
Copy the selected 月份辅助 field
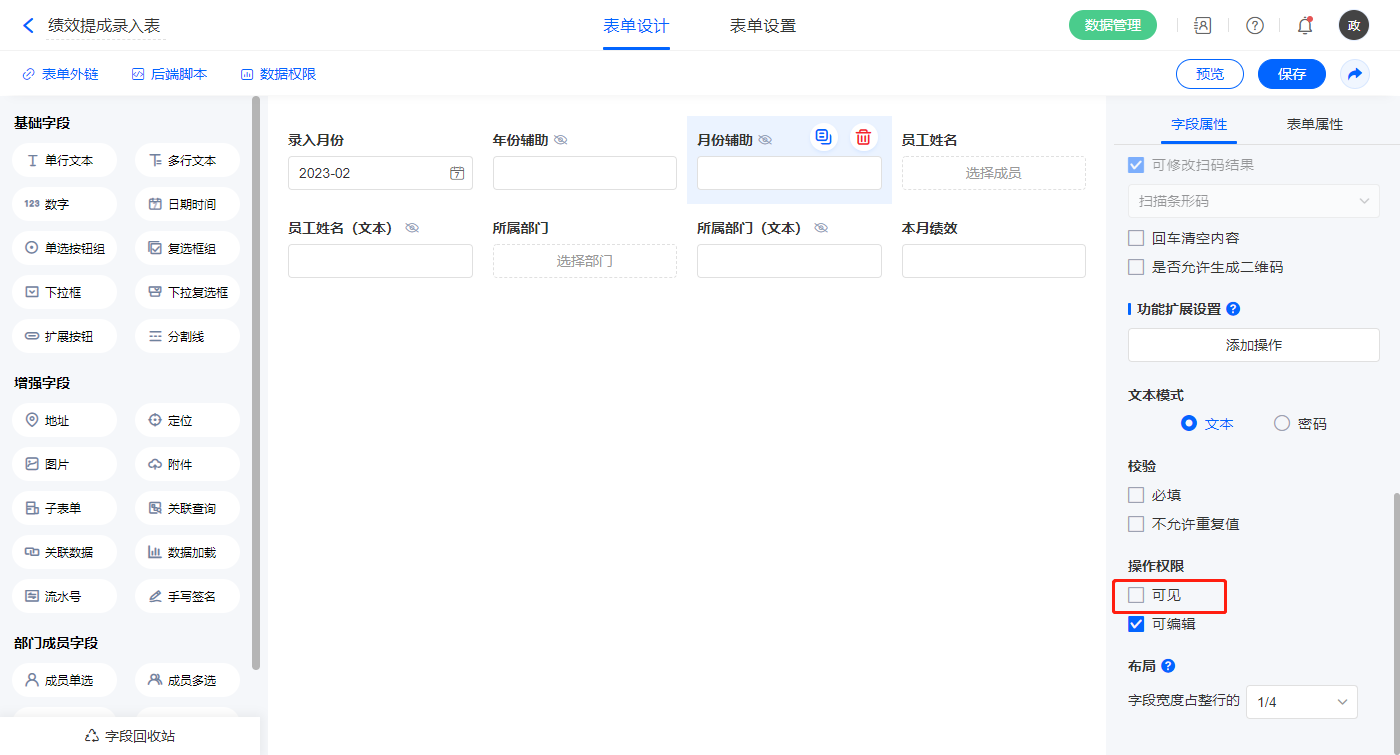823,137
